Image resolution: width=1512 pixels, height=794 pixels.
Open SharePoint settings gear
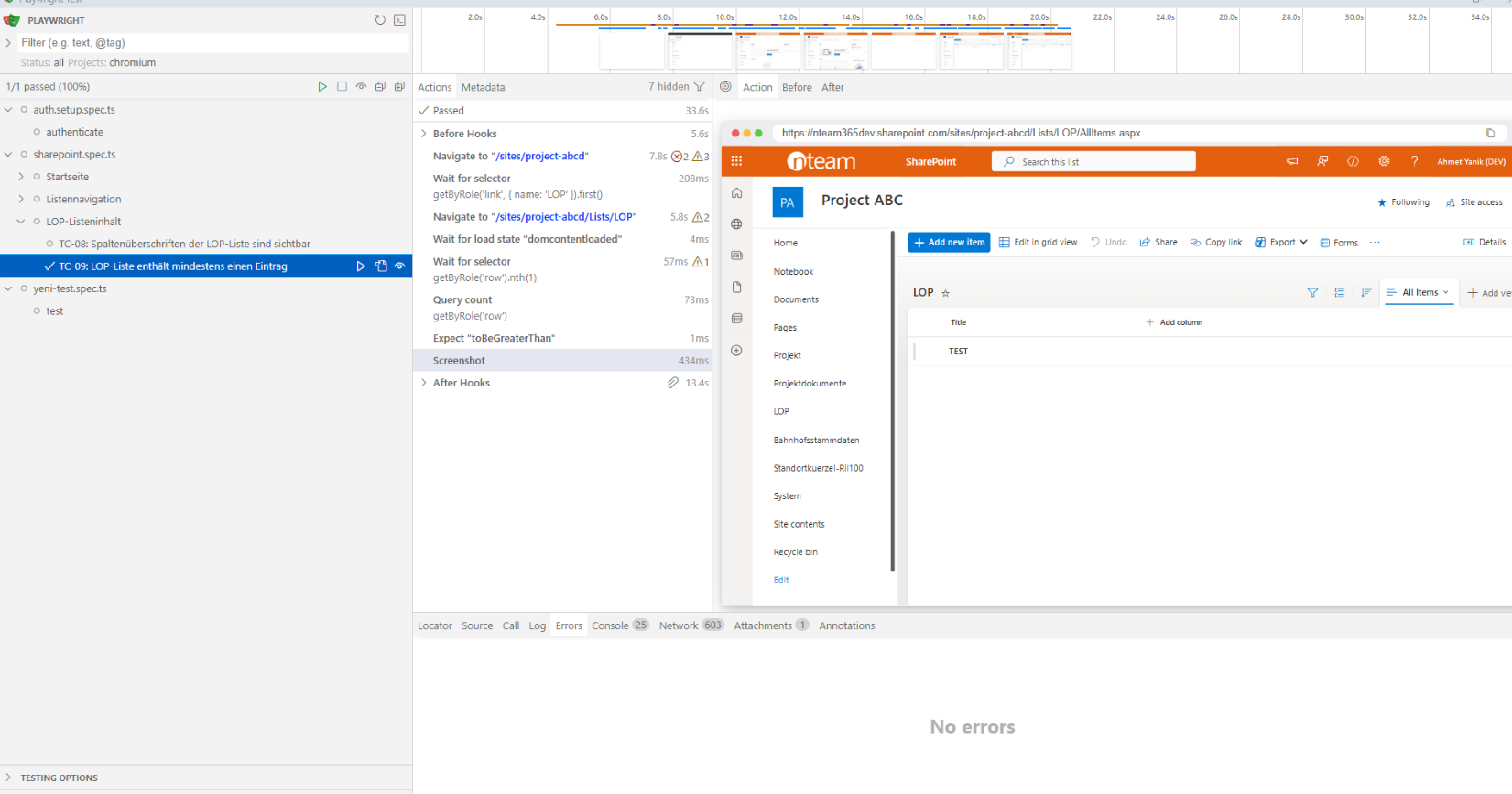pos(1384,161)
